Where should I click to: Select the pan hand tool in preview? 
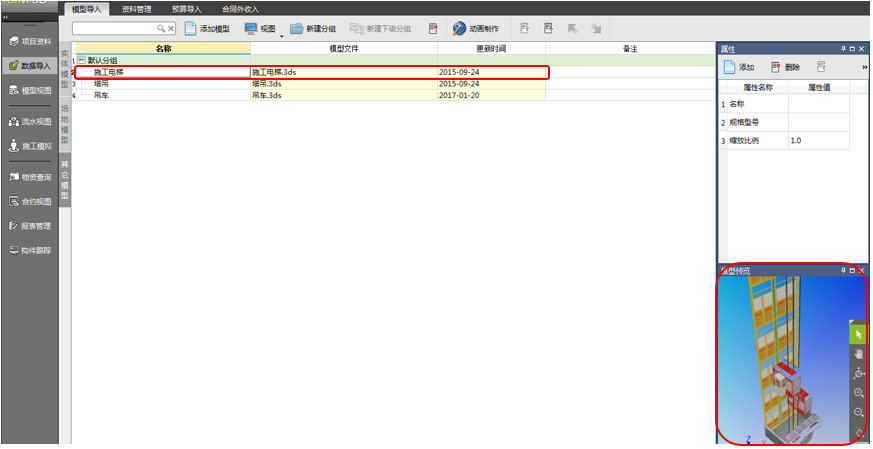858,354
